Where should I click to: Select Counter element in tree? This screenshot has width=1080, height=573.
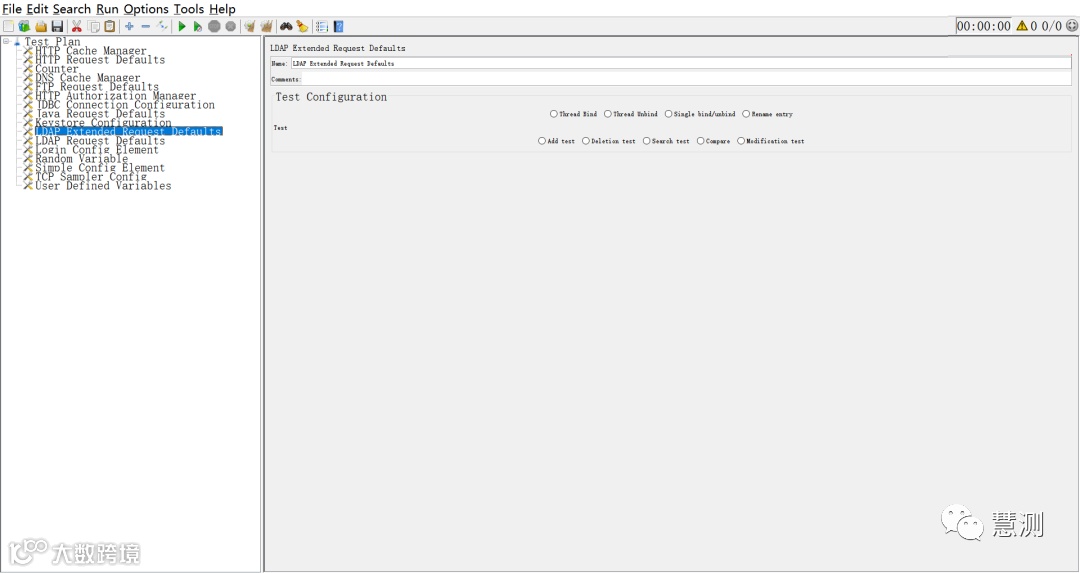point(56,69)
